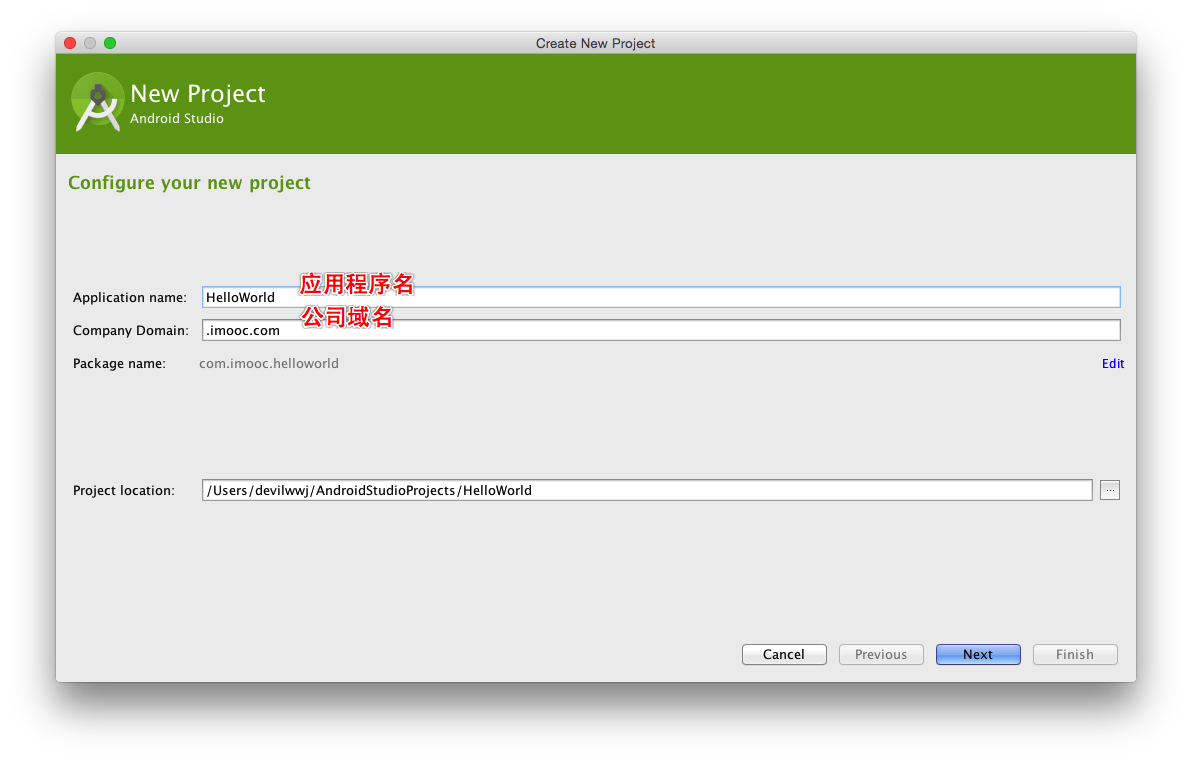The width and height of the screenshot is (1192, 762).
Task: Click the Project location path field
Action: [x=647, y=491]
